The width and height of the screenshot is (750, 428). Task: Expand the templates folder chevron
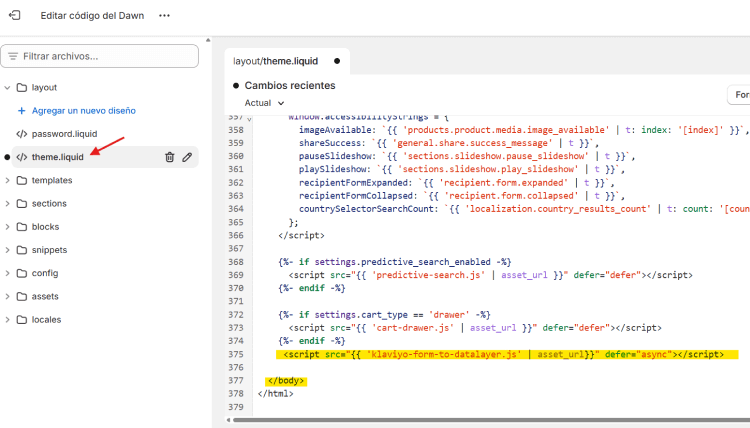point(7,180)
